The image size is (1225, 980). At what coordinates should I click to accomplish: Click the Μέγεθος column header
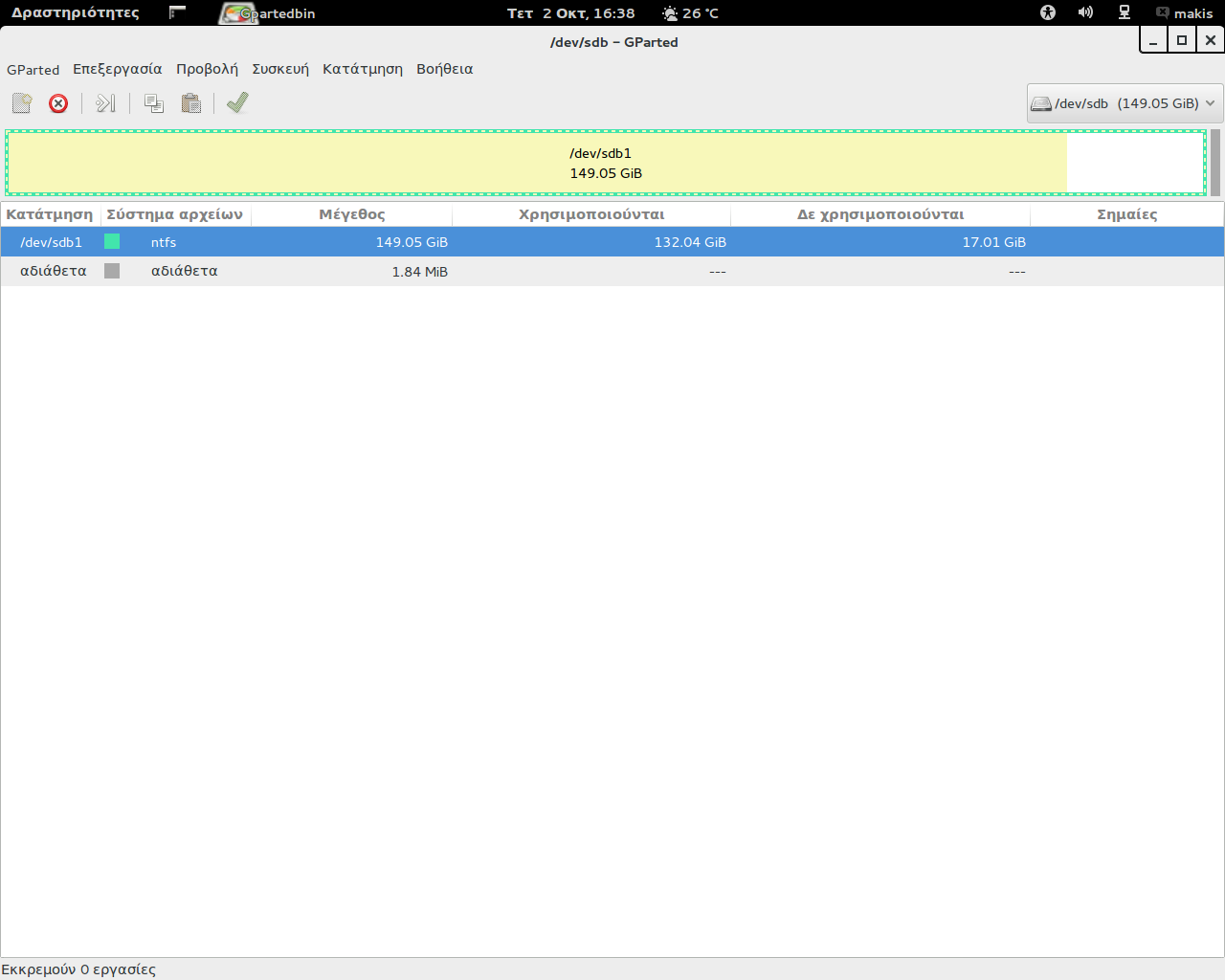coord(352,214)
